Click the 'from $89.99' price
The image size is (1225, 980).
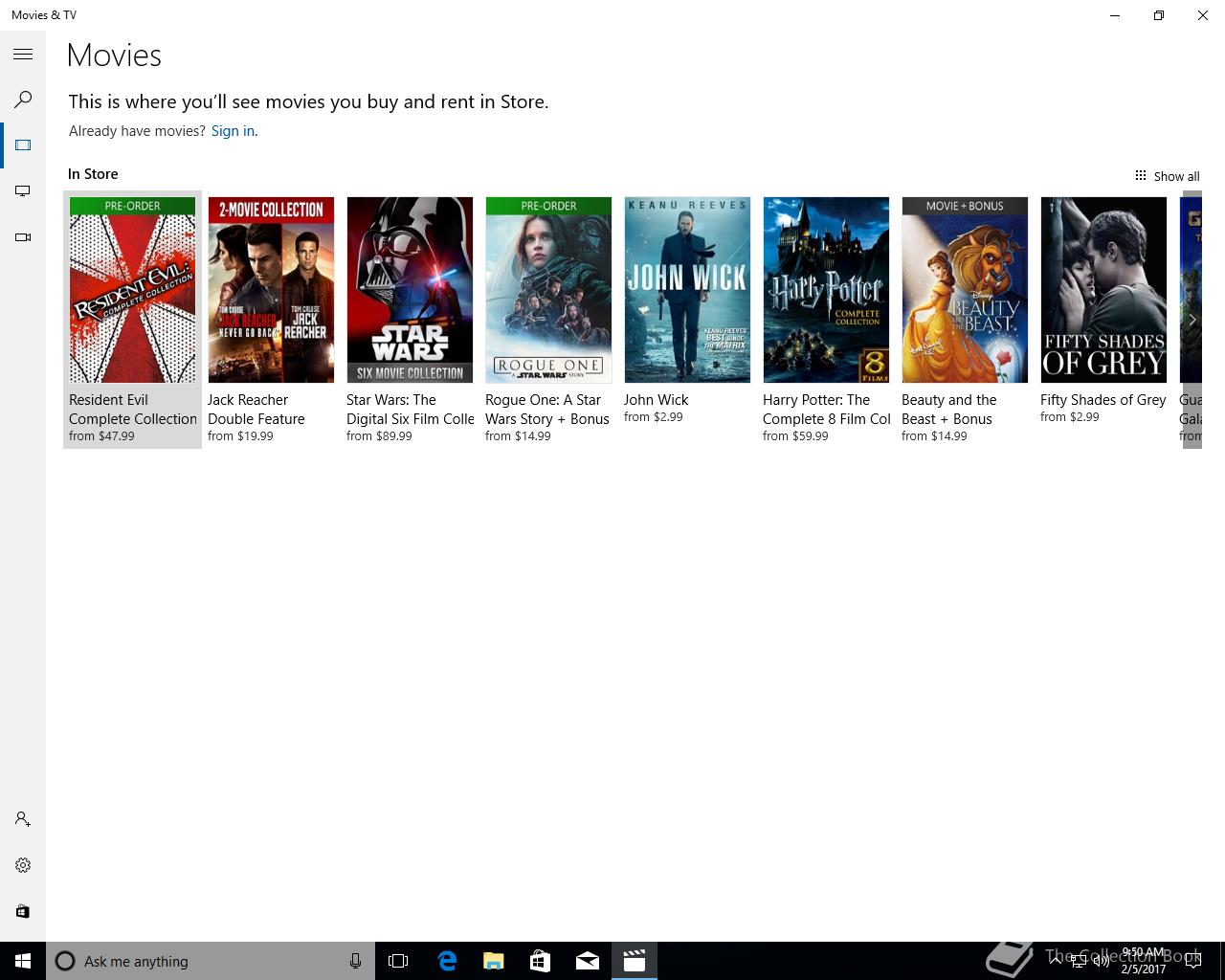pos(379,436)
